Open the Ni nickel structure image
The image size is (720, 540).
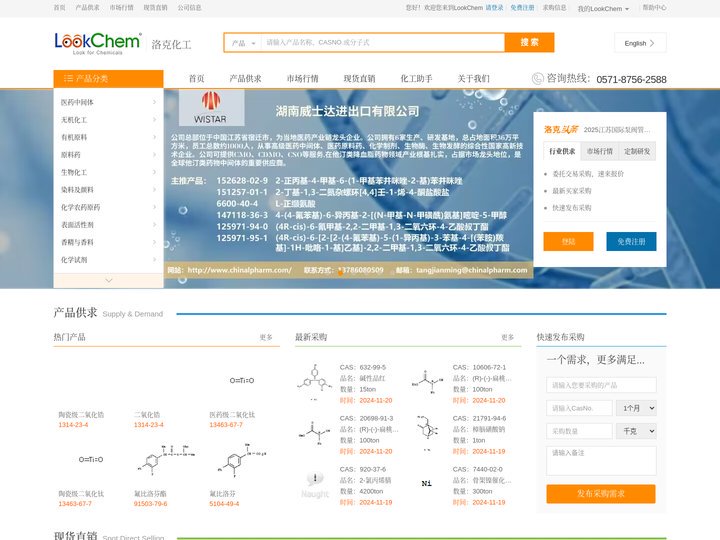coord(427,484)
